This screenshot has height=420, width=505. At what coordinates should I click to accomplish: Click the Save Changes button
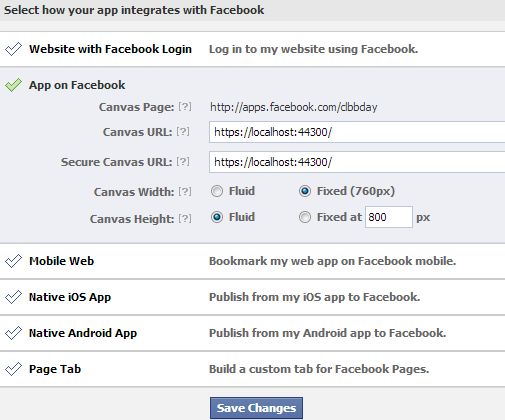point(256,408)
